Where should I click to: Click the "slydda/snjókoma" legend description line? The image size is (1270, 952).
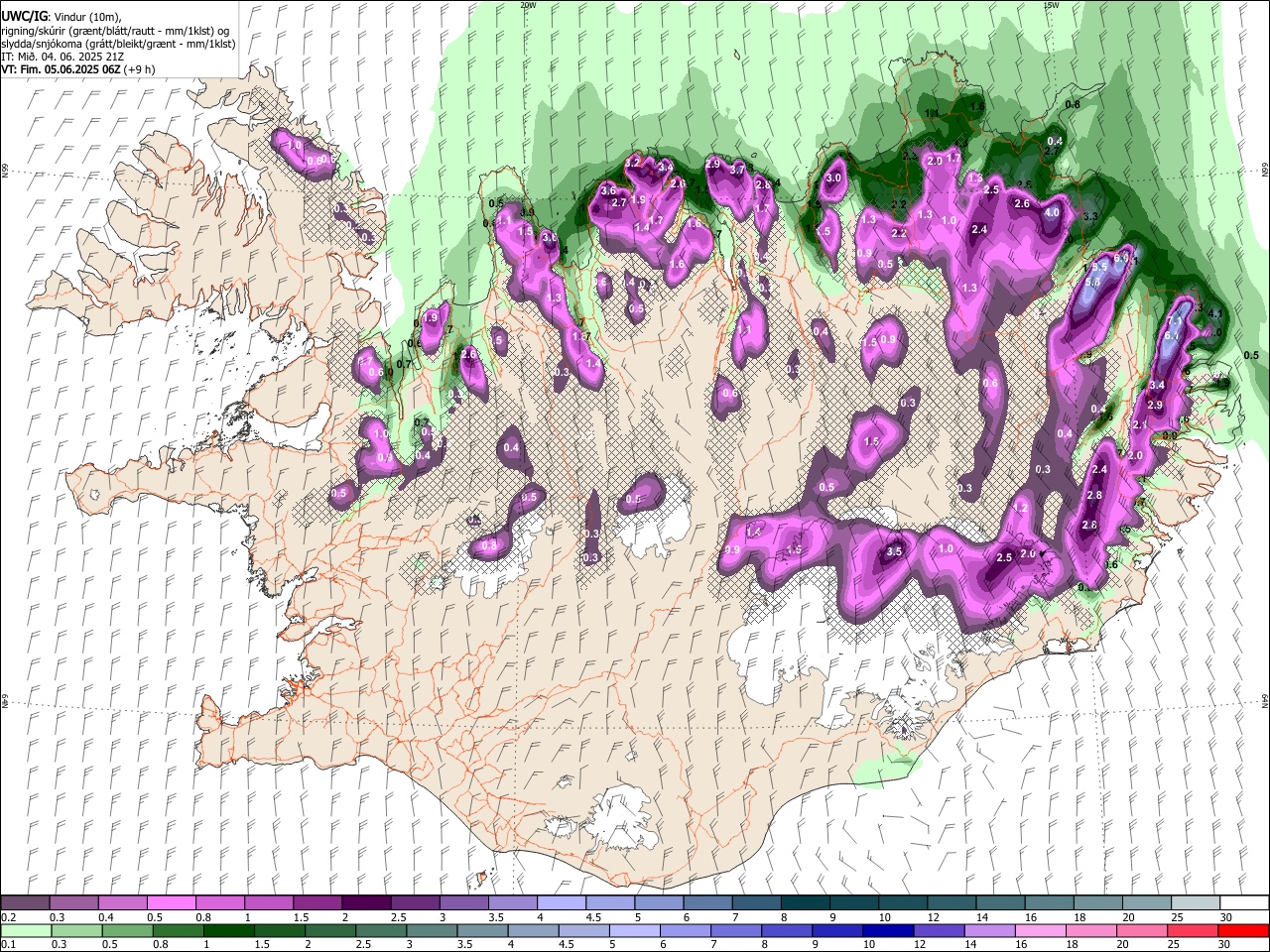coord(118,44)
